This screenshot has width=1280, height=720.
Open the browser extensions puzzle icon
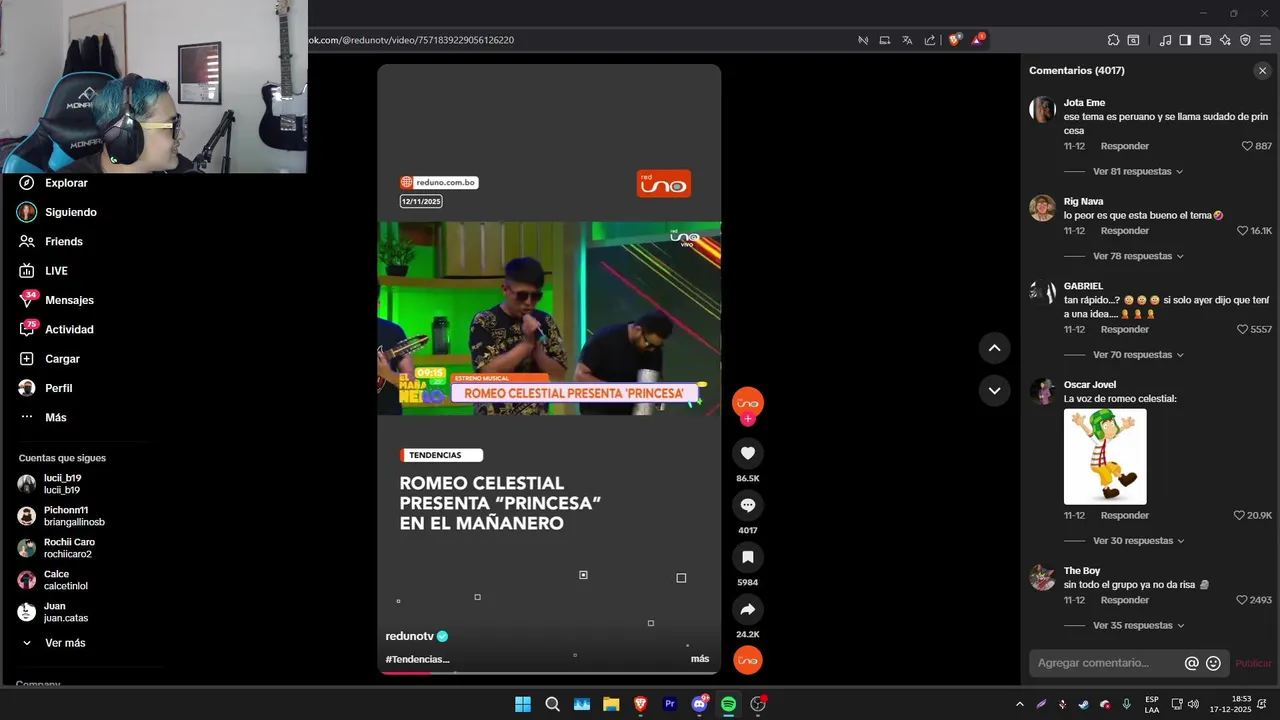[x=1113, y=40]
